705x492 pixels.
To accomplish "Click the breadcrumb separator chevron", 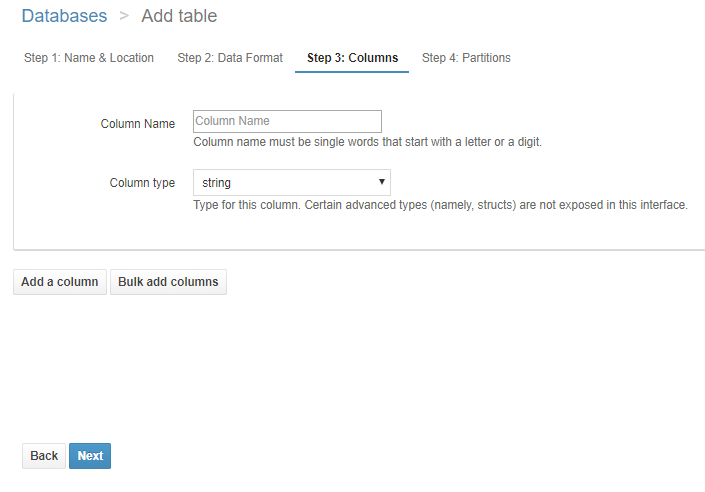I will [124, 16].
